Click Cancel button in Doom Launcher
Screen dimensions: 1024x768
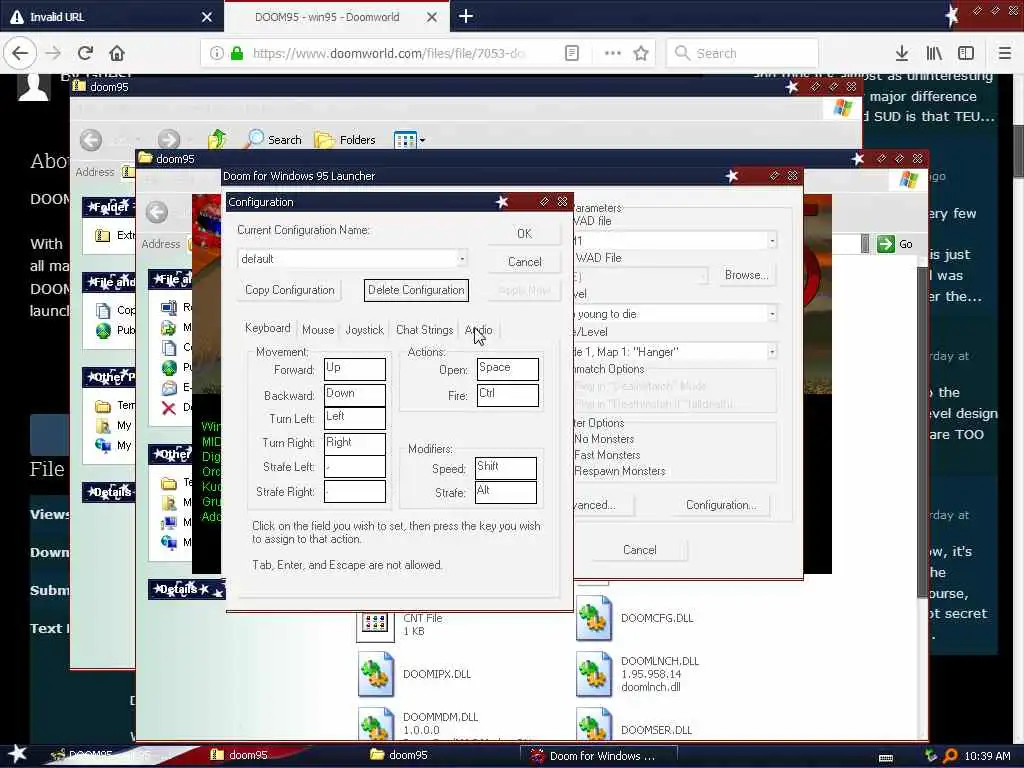point(639,550)
